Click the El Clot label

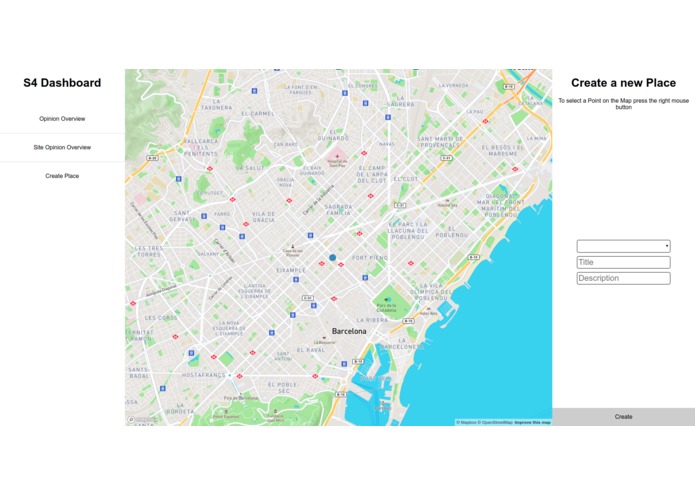coord(406,179)
